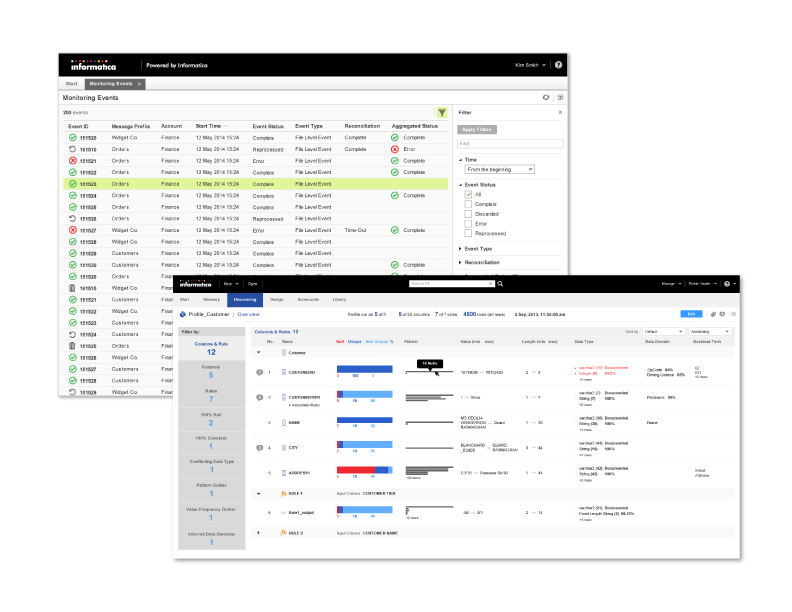The width and height of the screenshot is (792, 612).
Task: Open Time 'From the beginning' dropdown
Action: point(499,170)
